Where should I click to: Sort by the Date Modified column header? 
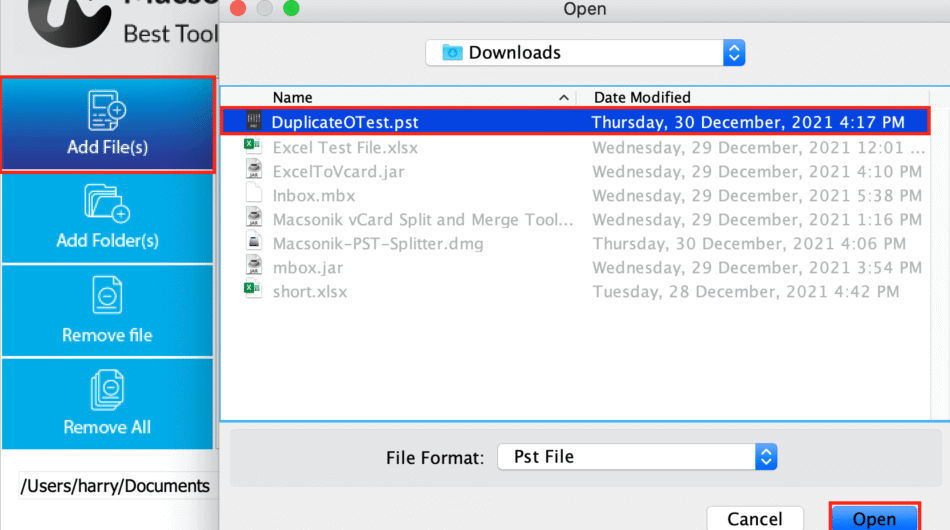[x=642, y=98]
